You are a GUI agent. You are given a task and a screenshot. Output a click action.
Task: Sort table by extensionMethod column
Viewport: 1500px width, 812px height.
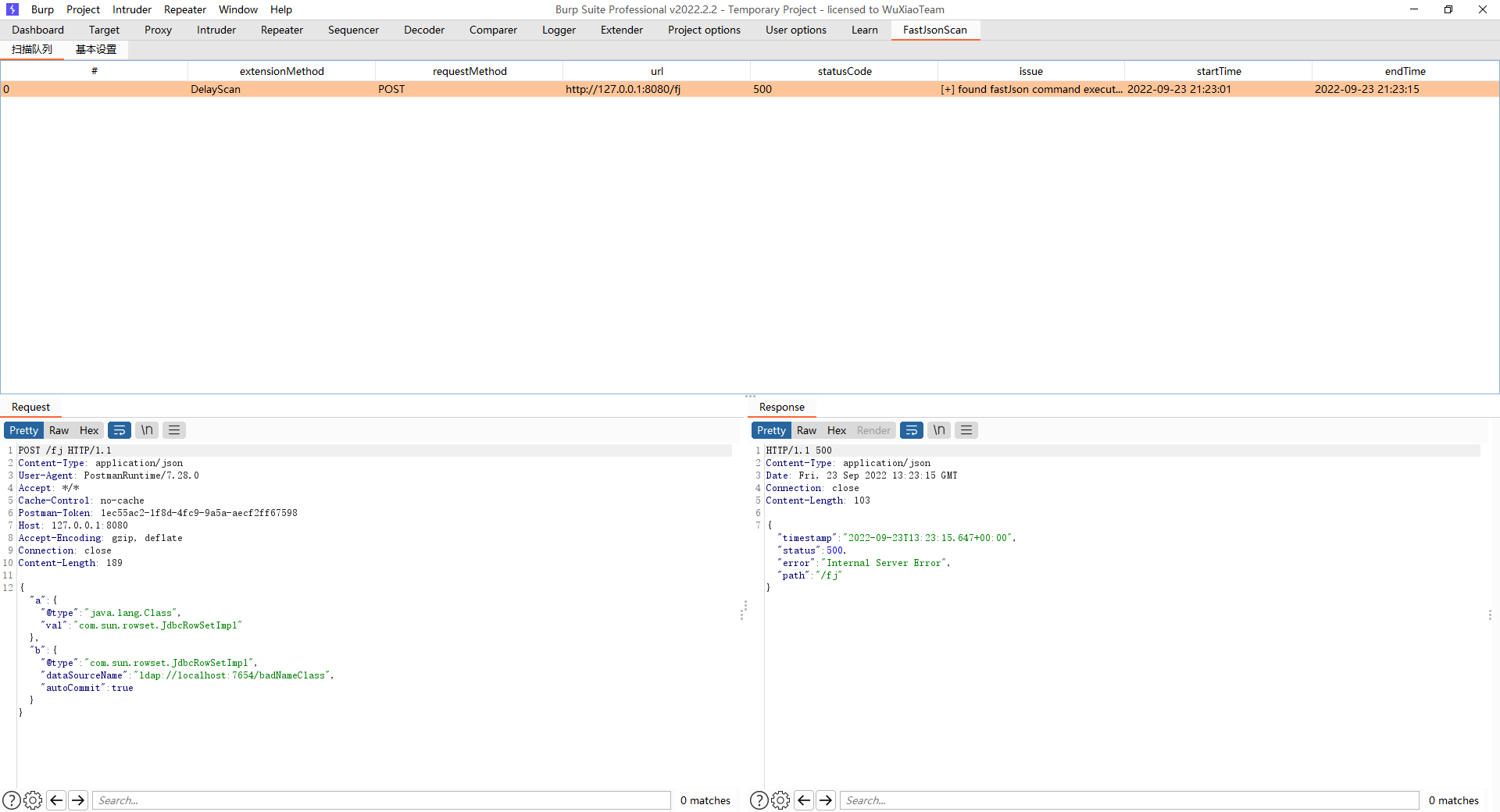pos(282,71)
